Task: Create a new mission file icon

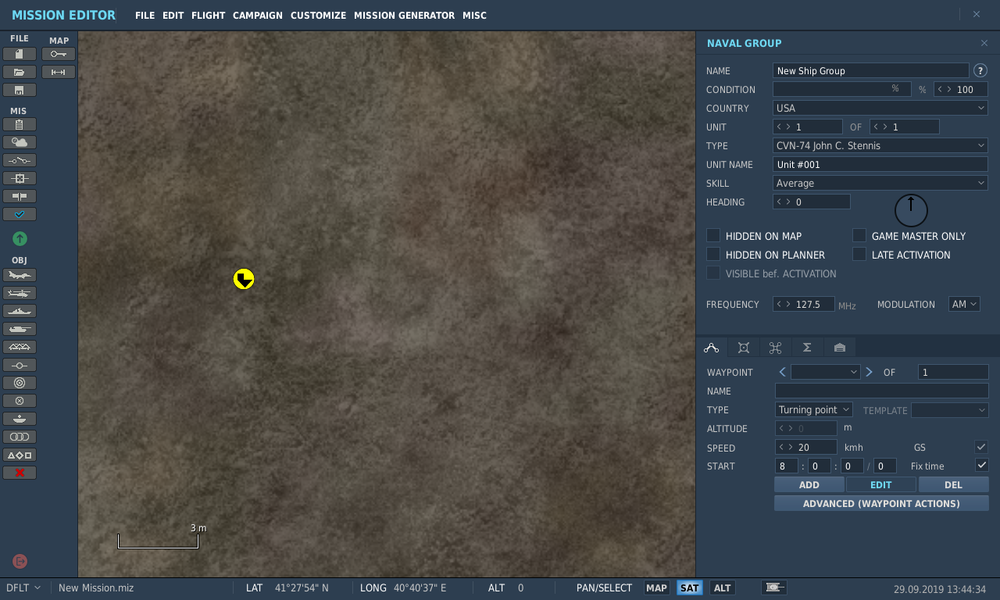Action: click(x=19, y=54)
